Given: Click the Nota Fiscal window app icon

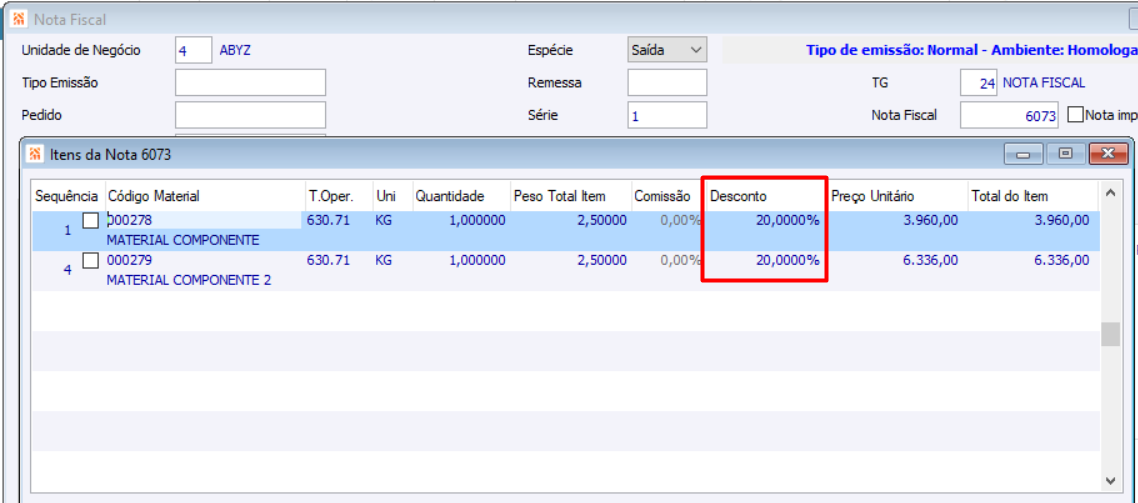Looking at the screenshot, I should [20, 19].
